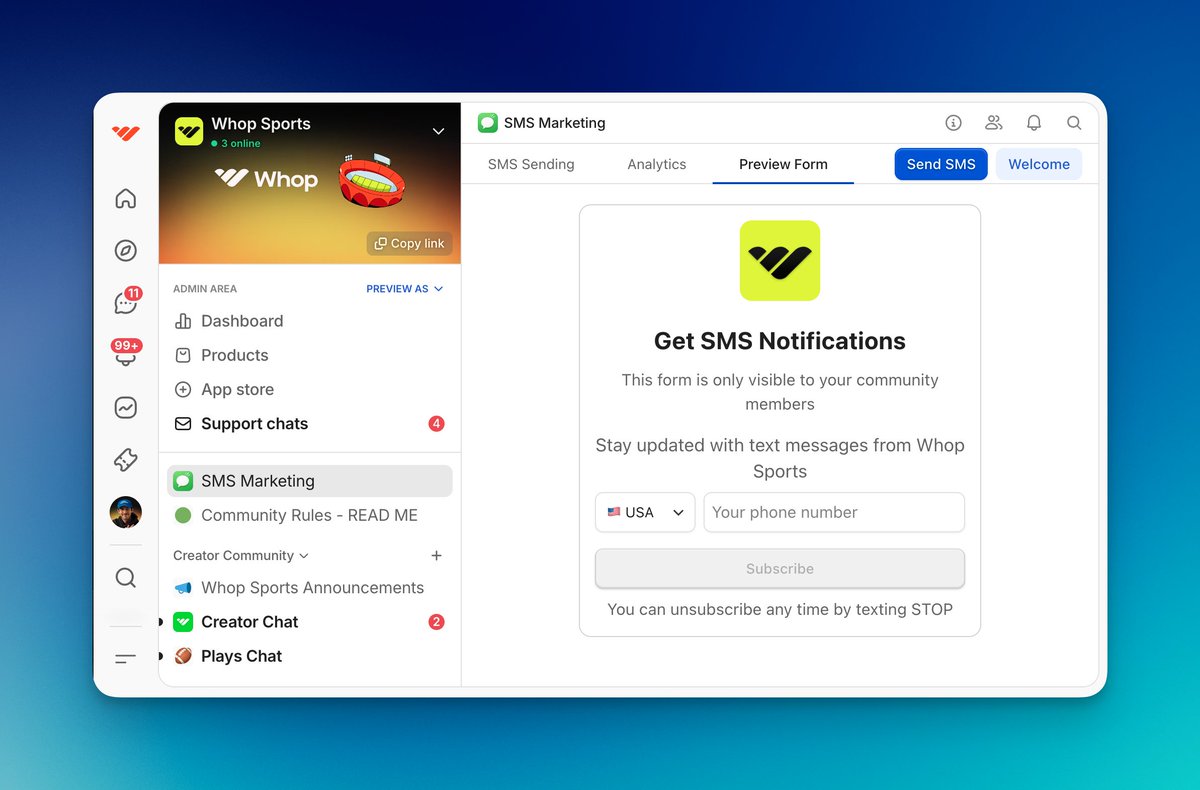
Task: Click the unsubscribe by texting STOP note
Action: pyautogui.click(x=780, y=609)
